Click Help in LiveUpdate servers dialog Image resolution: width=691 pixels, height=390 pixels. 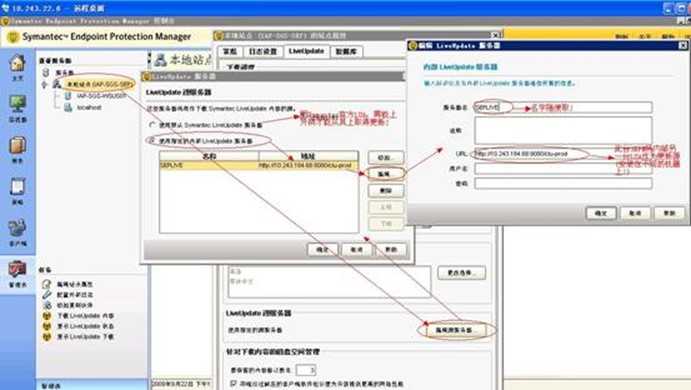click(x=390, y=249)
